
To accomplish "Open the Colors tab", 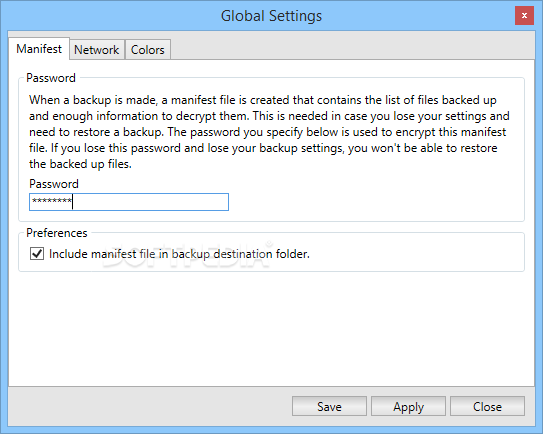I will (x=148, y=50).
